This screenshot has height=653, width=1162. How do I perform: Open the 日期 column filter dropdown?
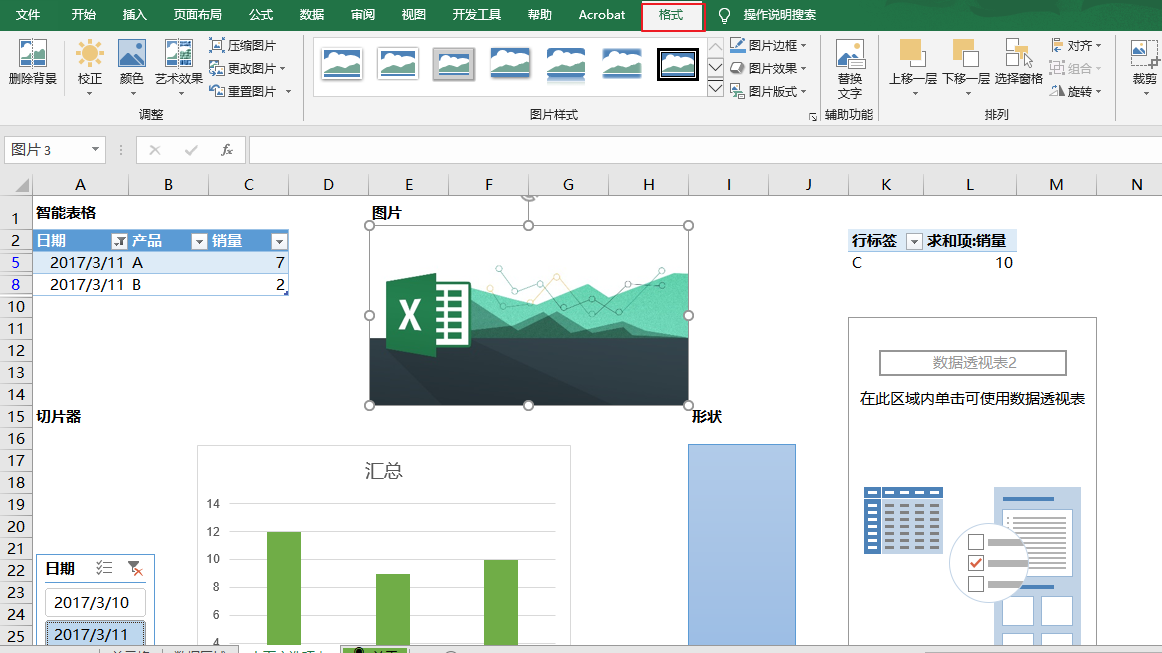[119, 241]
